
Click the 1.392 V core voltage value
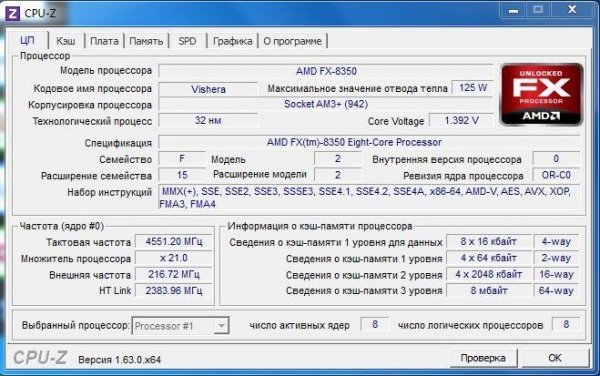click(x=461, y=120)
